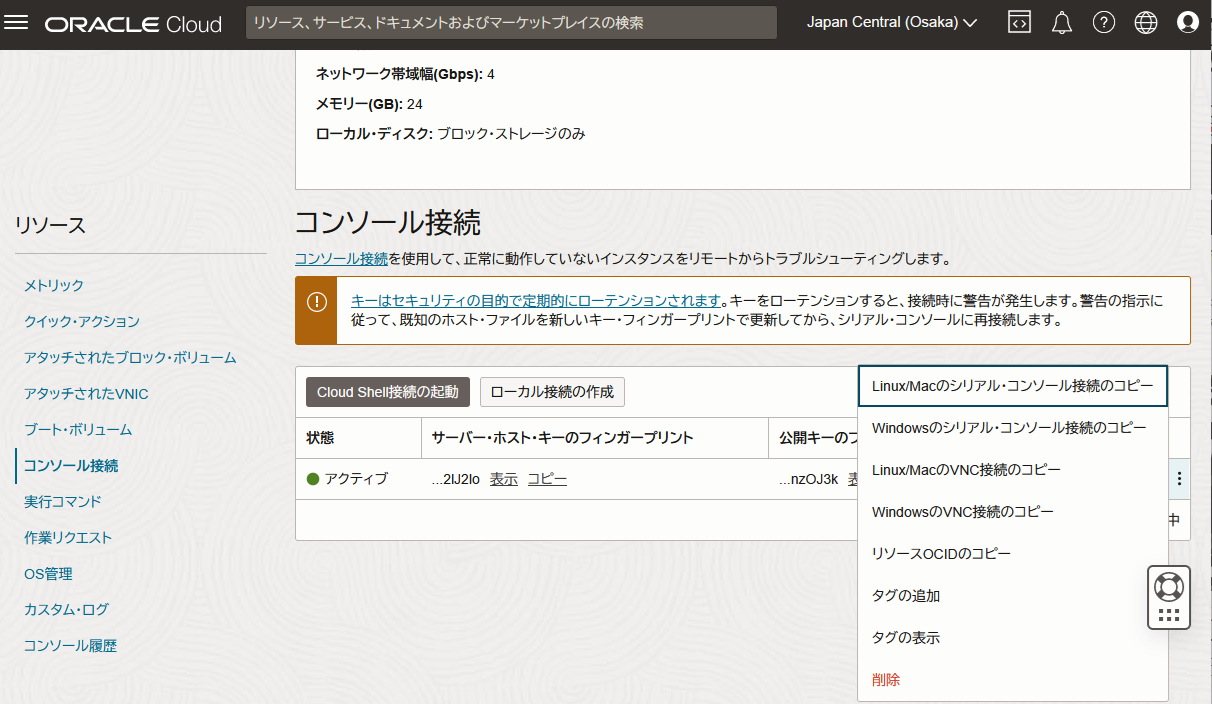
Task: Click コピー link next to fingerprint
Action: point(547,479)
